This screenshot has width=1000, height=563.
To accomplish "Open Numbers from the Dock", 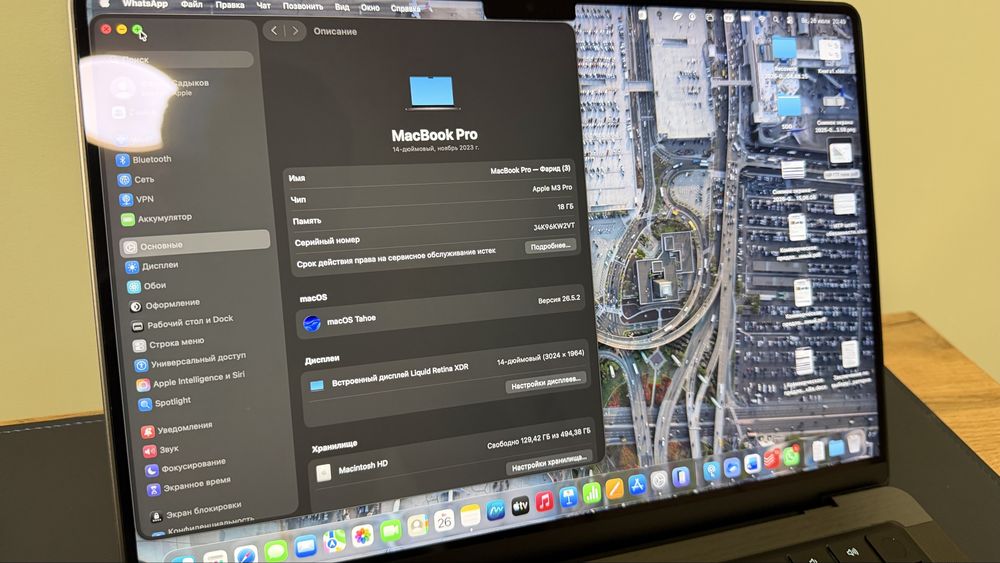I will click(592, 493).
